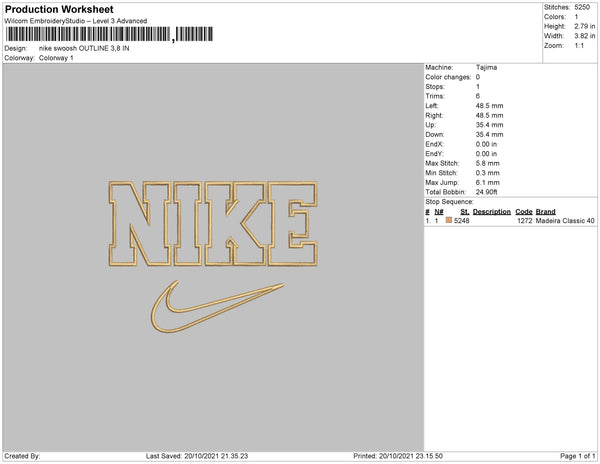Select the Width value 3.82 in
The image size is (600, 464).
(x=585, y=36)
